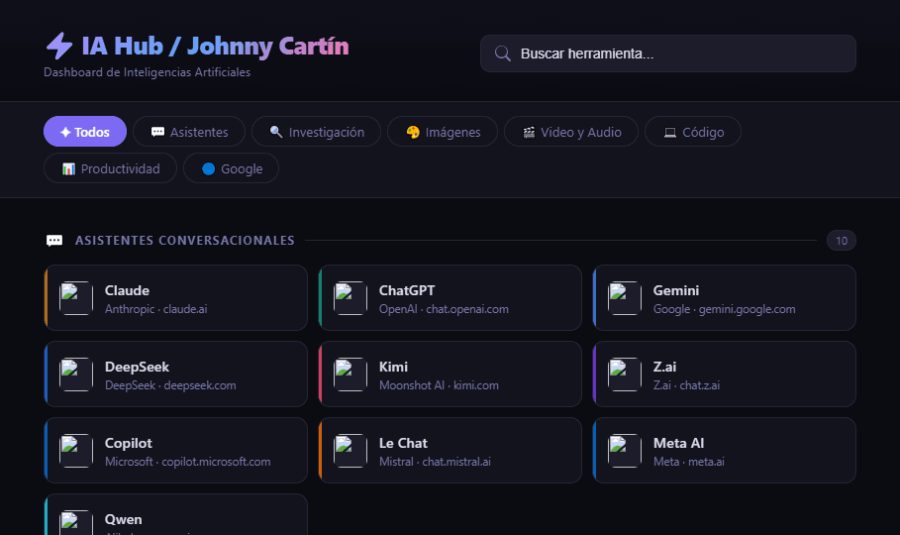Click the Gemini card icon
This screenshot has height=535, width=900.
tap(624, 298)
